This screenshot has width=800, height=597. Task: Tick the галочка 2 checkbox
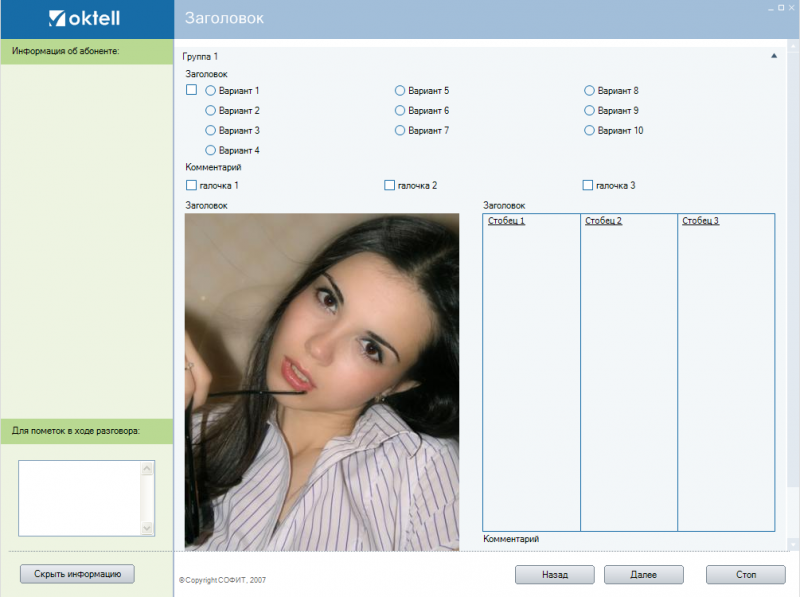tap(389, 185)
